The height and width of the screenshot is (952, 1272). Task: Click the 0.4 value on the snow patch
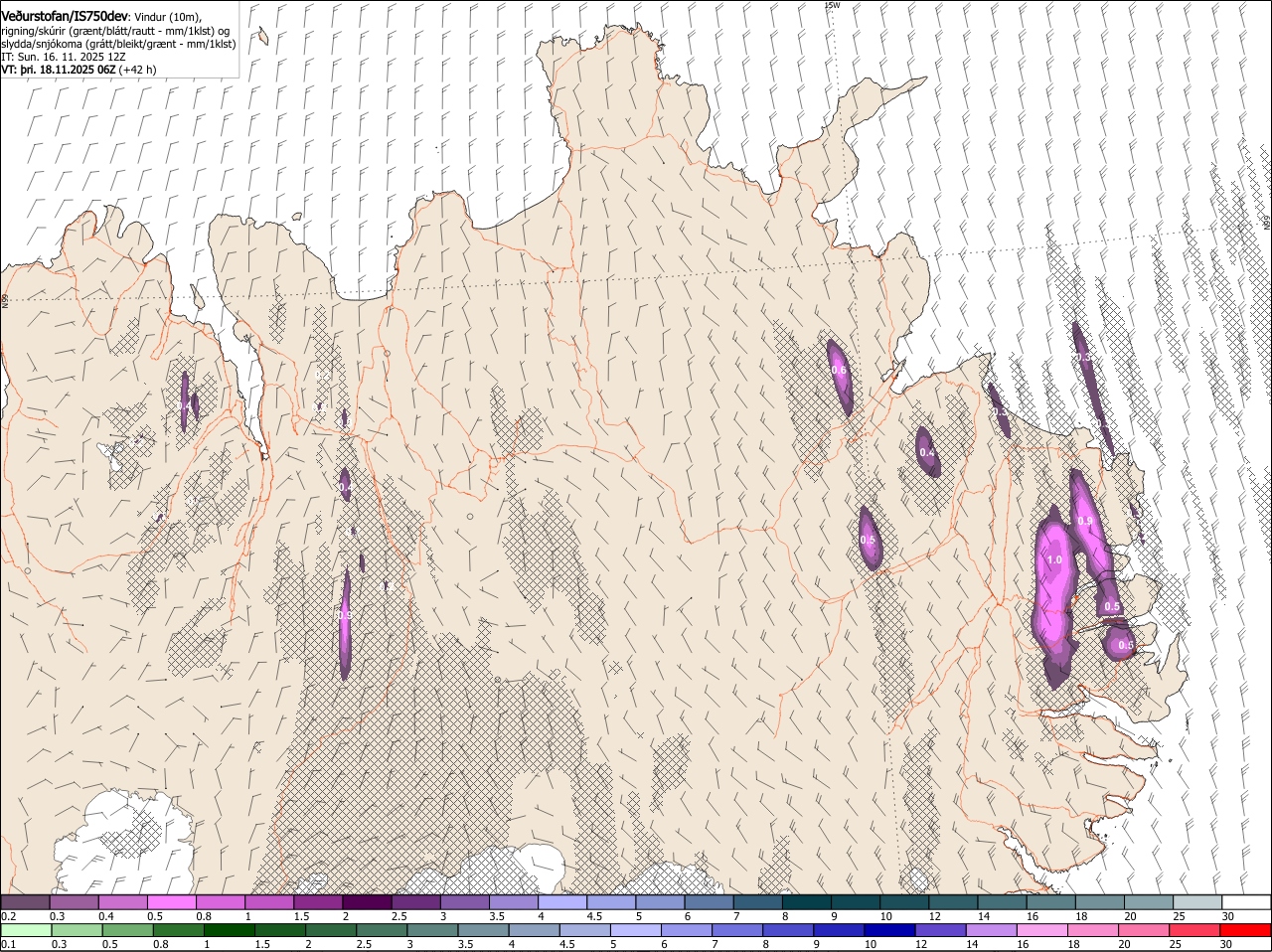927,452
